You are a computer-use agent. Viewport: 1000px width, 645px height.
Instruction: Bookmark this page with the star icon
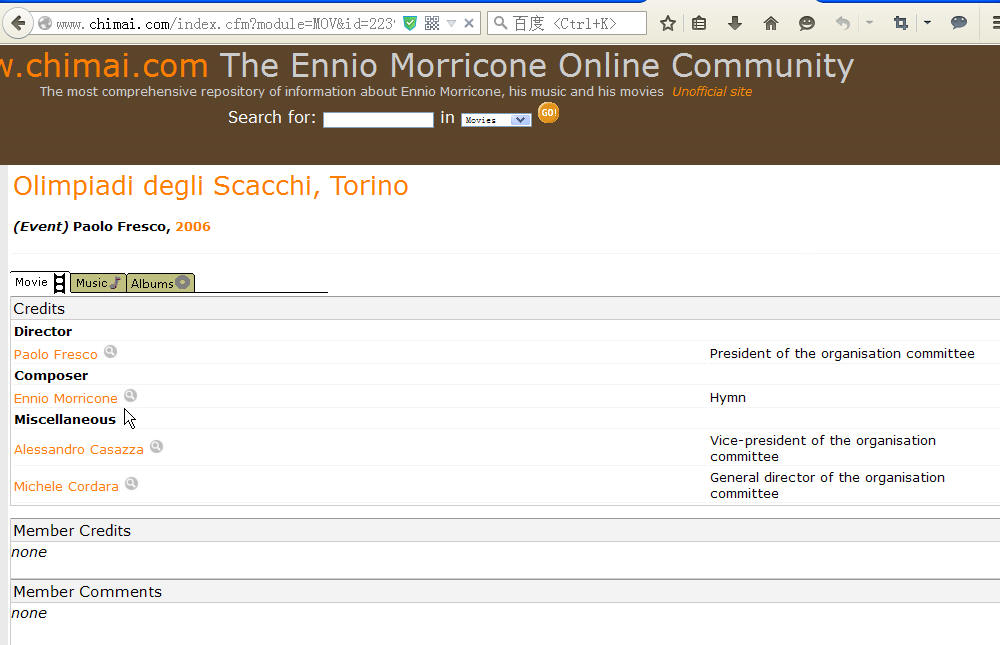pos(668,24)
